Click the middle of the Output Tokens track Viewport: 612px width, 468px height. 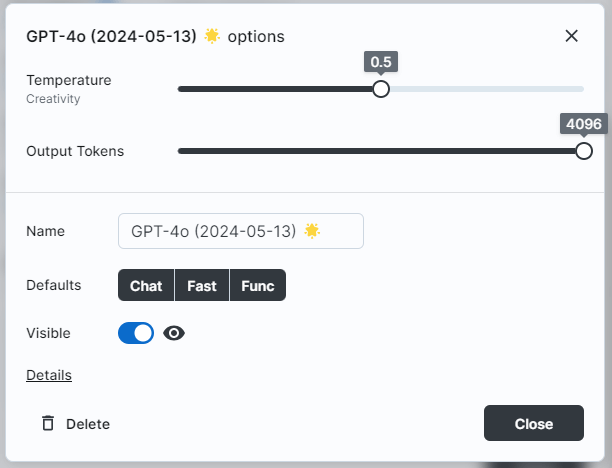click(377, 151)
